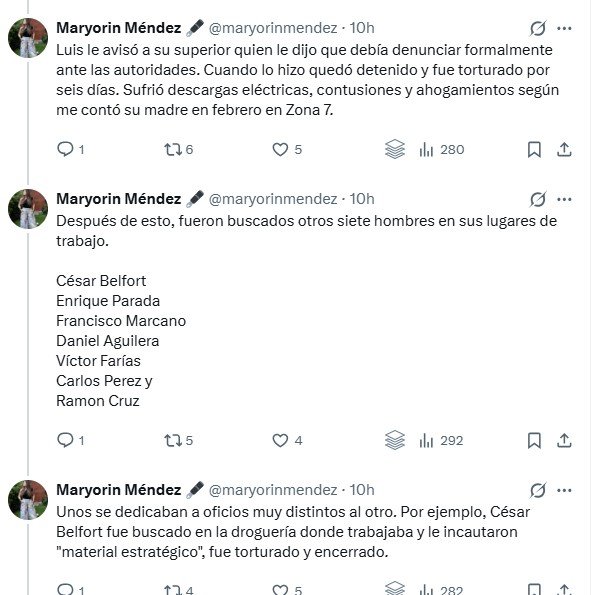The image size is (600, 595).
Task: Like the tweet listing César Belfort names
Action: coord(287,440)
